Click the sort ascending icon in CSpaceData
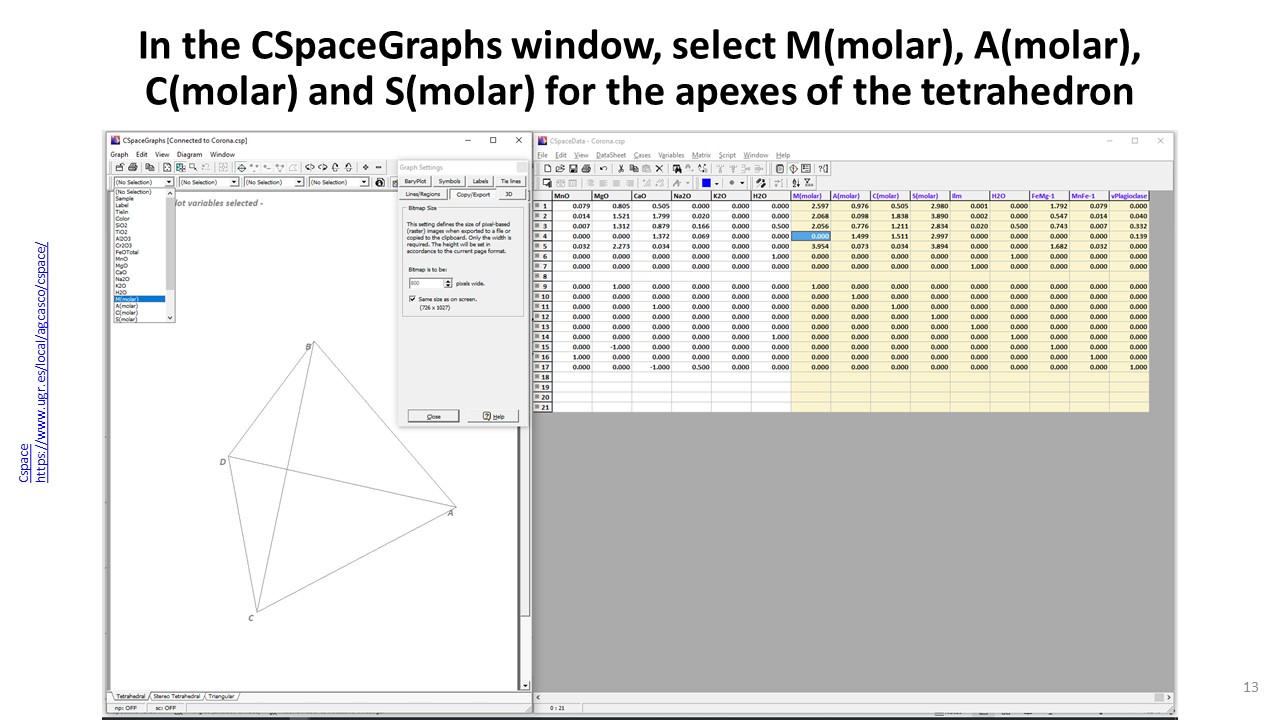The width and height of the screenshot is (1280, 720). (796, 183)
